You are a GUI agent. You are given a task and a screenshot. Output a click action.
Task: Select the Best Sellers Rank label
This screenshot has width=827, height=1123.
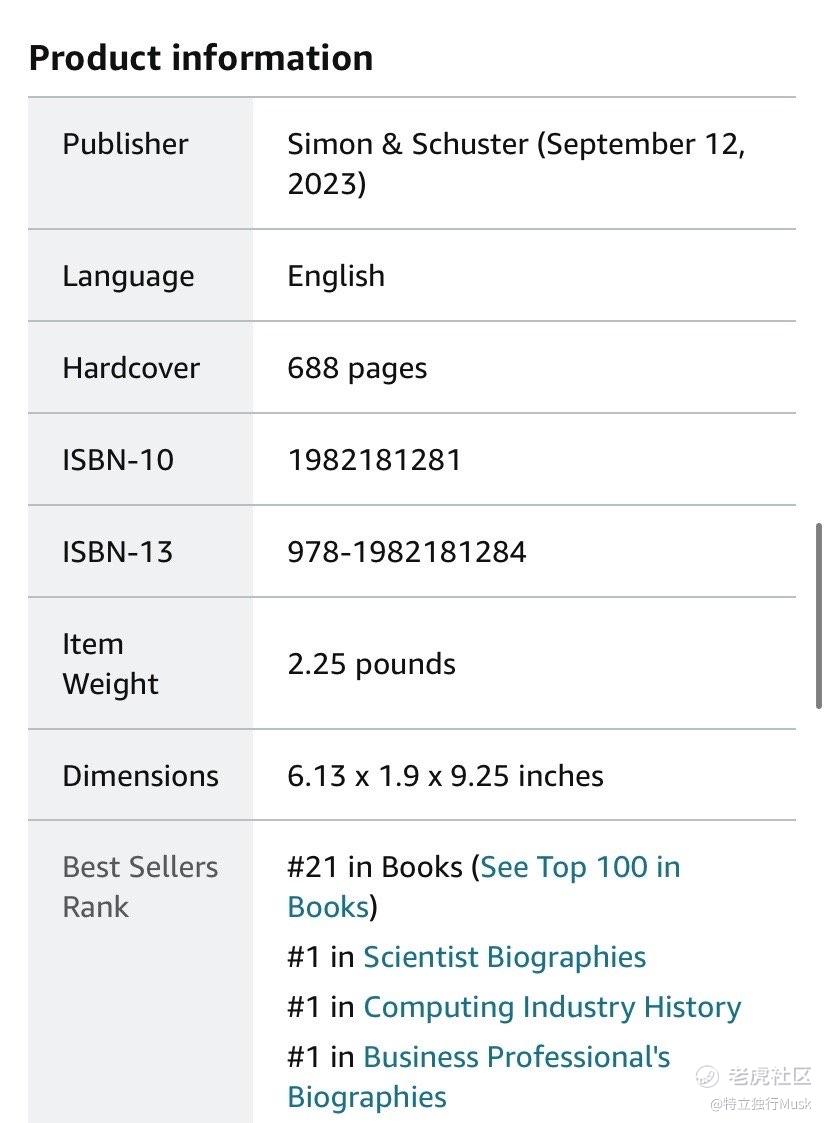(x=140, y=887)
